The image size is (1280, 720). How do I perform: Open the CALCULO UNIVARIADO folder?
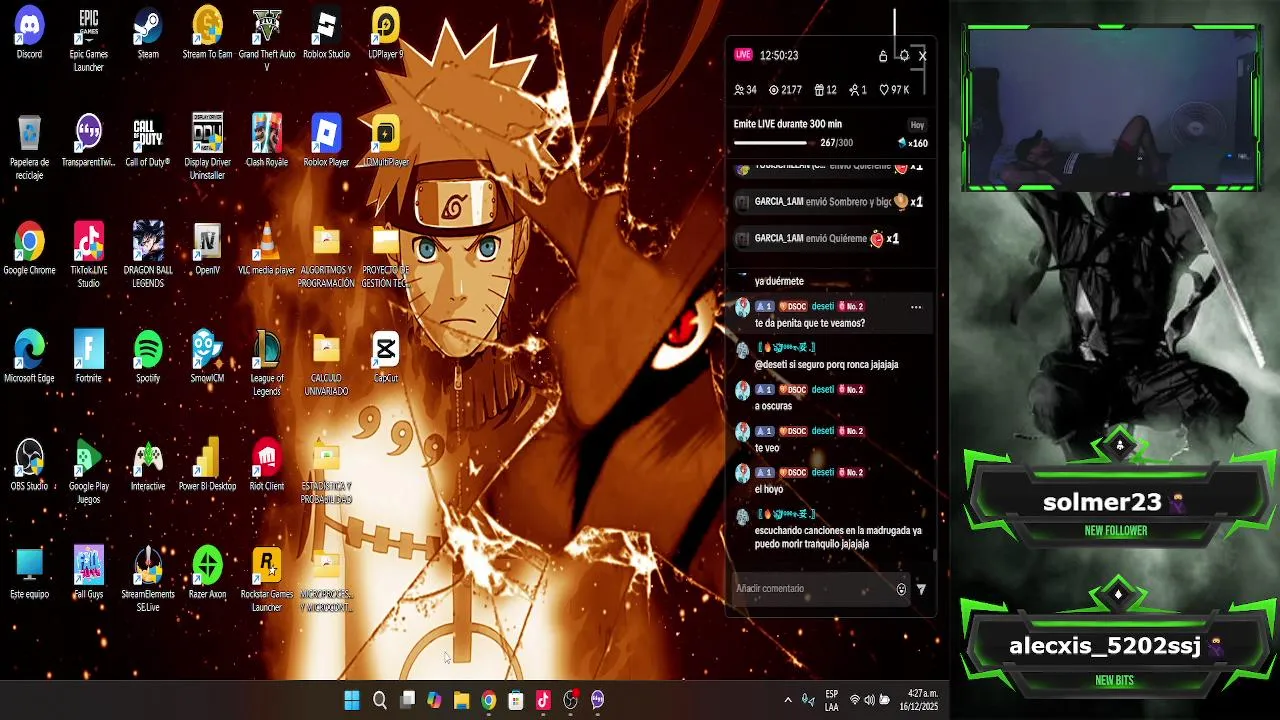(326, 364)
